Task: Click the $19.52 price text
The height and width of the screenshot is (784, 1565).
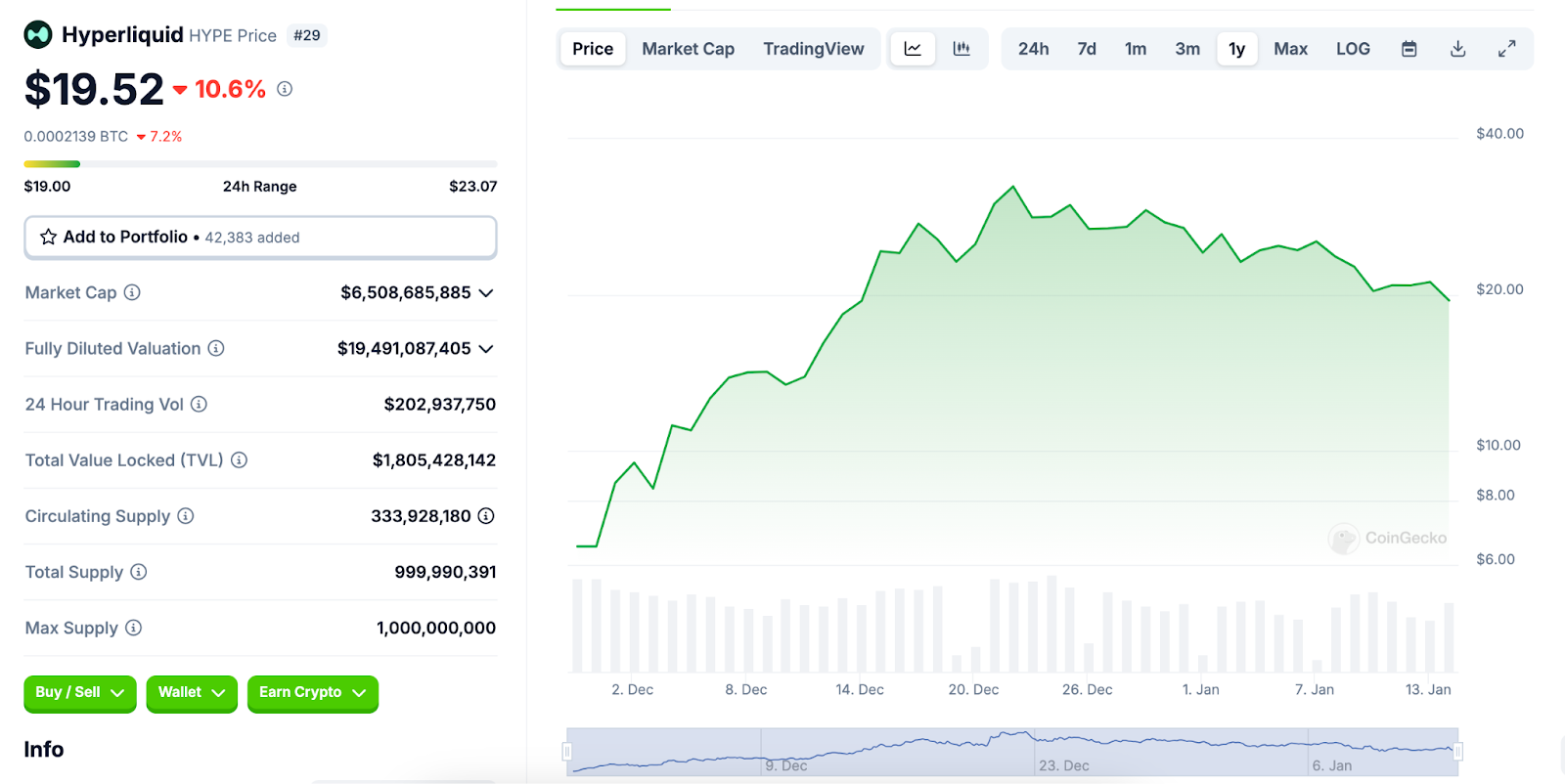Action: (94, 90)
